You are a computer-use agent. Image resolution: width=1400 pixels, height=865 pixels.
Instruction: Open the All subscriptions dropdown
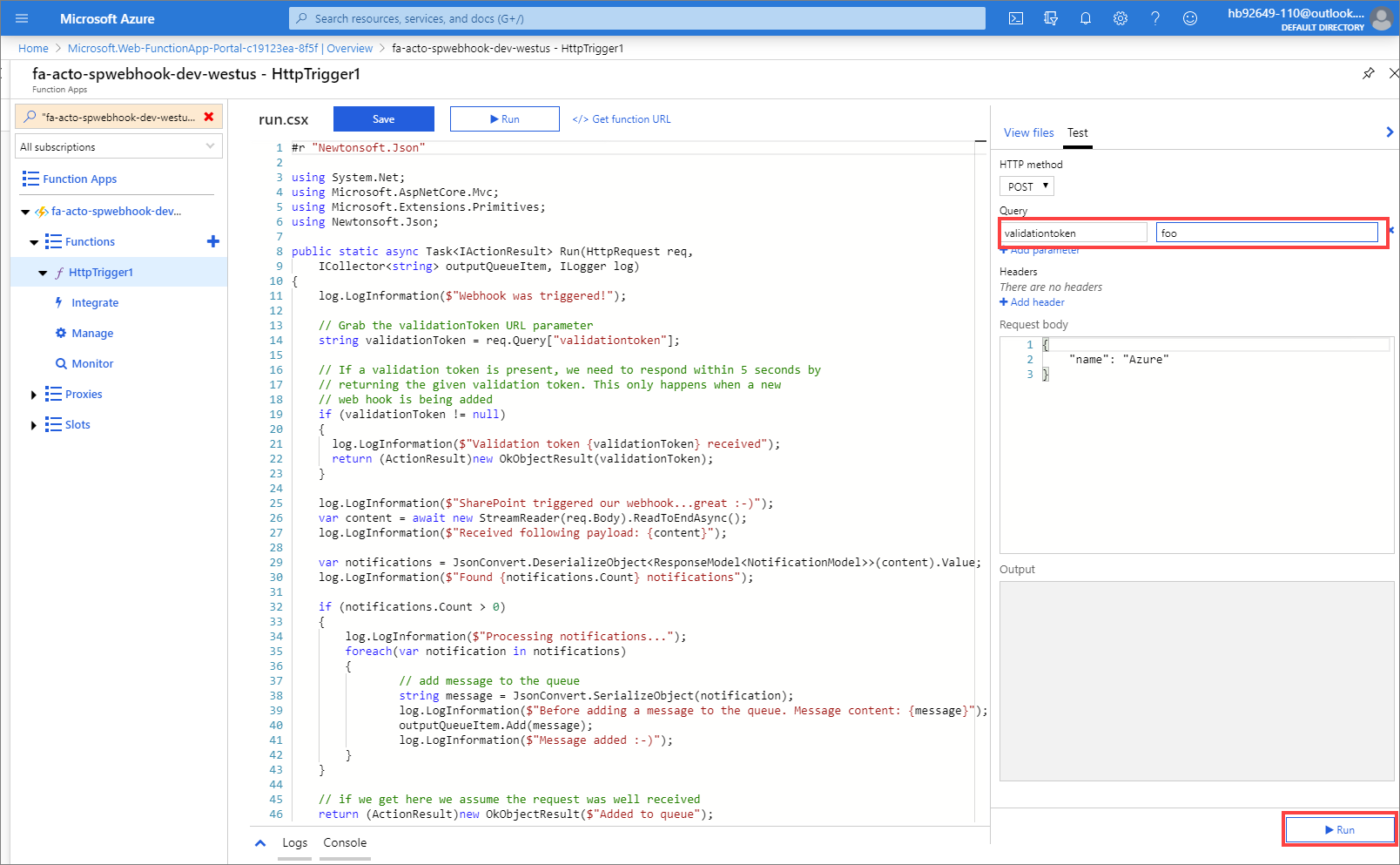tap(119, 146)
